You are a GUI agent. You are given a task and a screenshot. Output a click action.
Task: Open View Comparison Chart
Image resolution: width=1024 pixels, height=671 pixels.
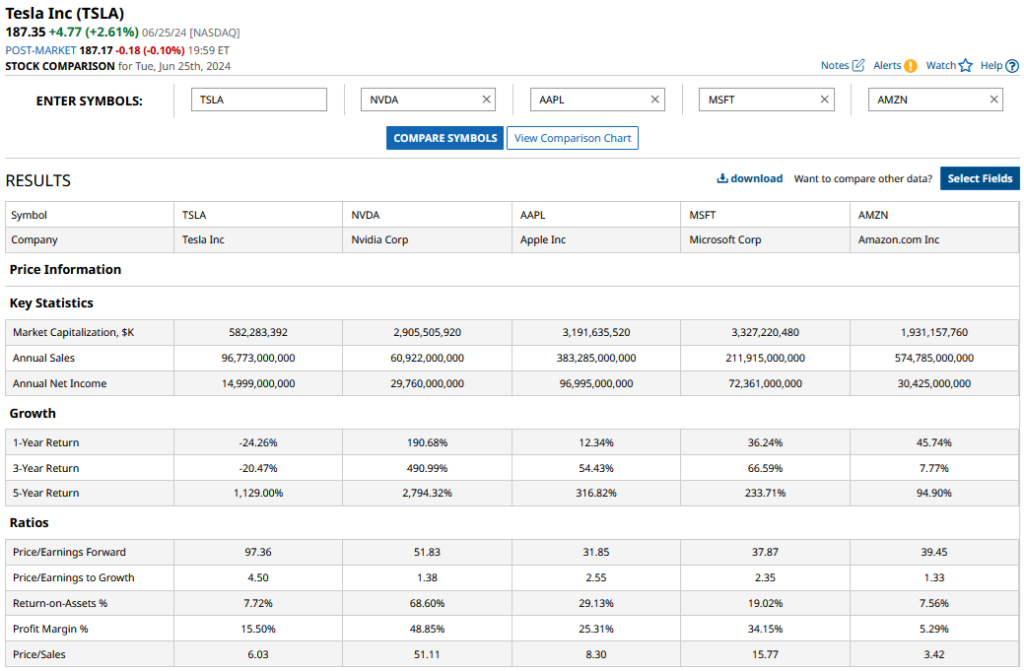click(x=572, y=138)
